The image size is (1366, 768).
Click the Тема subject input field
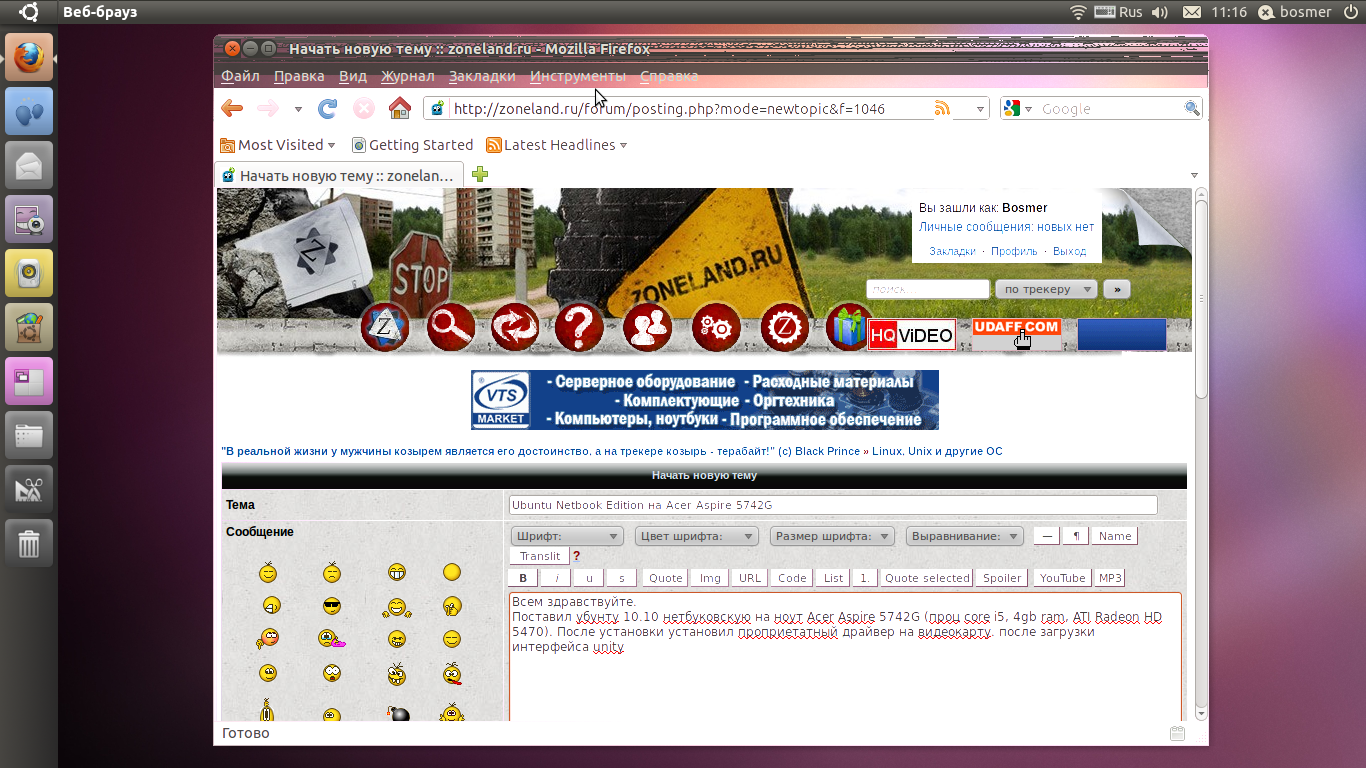point(833,505)
